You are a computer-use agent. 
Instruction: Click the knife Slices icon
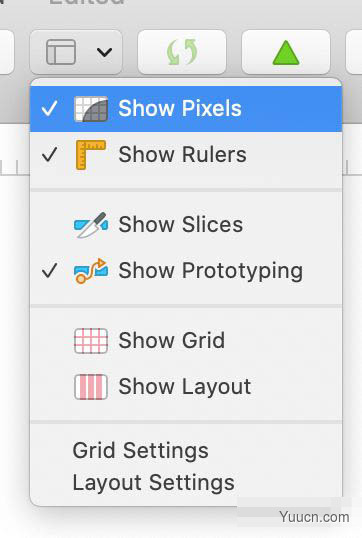pyautogui.click(x=91, y=225)
